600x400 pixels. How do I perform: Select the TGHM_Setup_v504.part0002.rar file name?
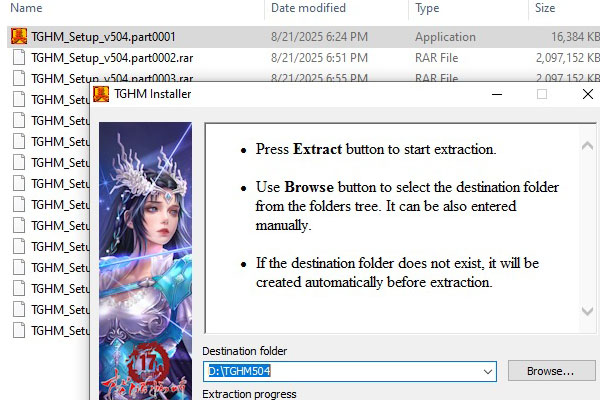click(111, 57)
